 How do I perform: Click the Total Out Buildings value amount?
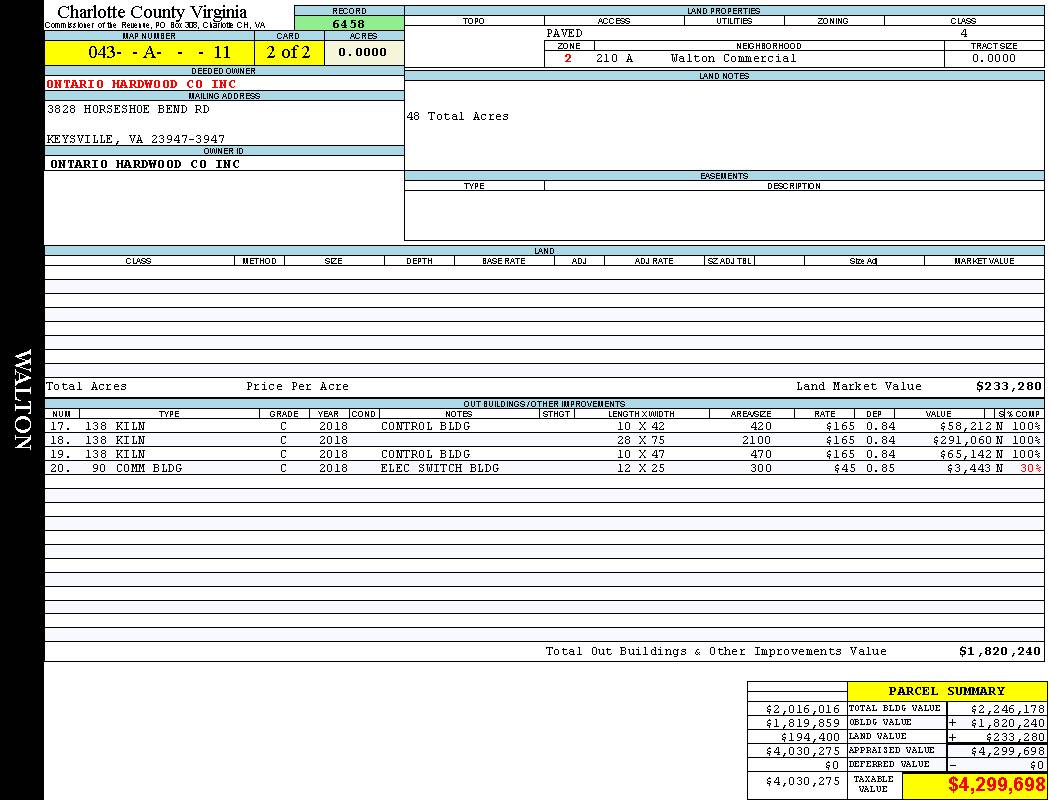(x=1000, y=651)
